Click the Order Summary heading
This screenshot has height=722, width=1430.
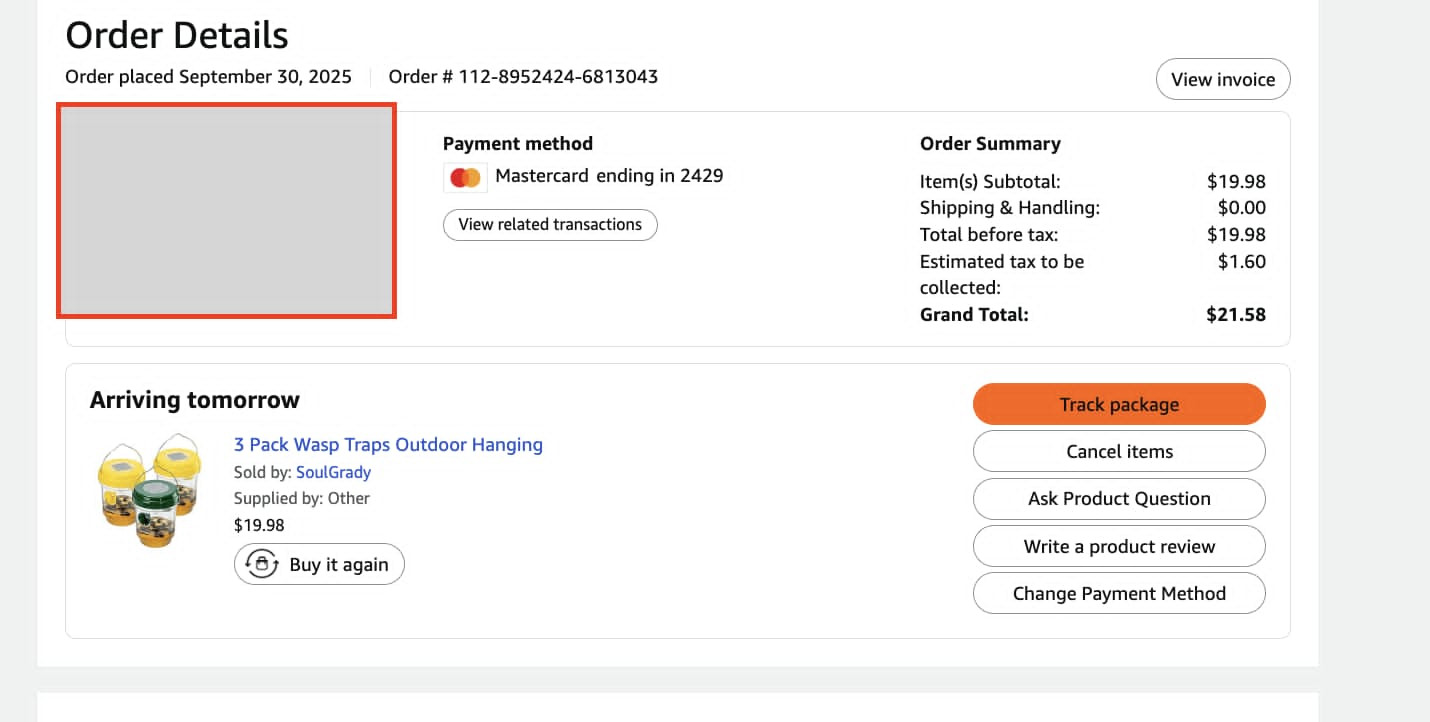point(990,143)
